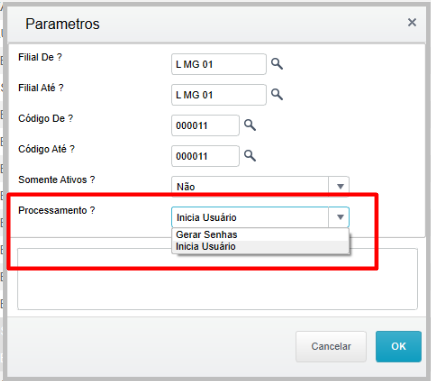Click the empty description text area
The height and width of the screenshot is (381, 431).
pyautogui.click(x=217, y=279)
